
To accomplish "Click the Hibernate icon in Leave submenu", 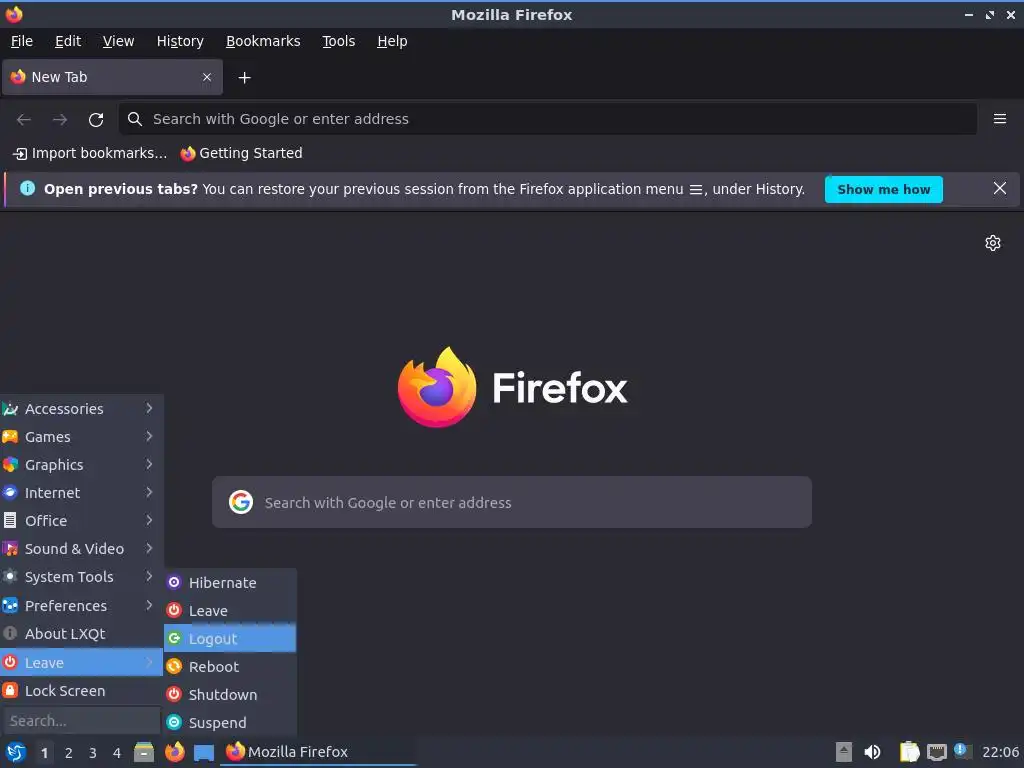I will (x=174, y=583).
